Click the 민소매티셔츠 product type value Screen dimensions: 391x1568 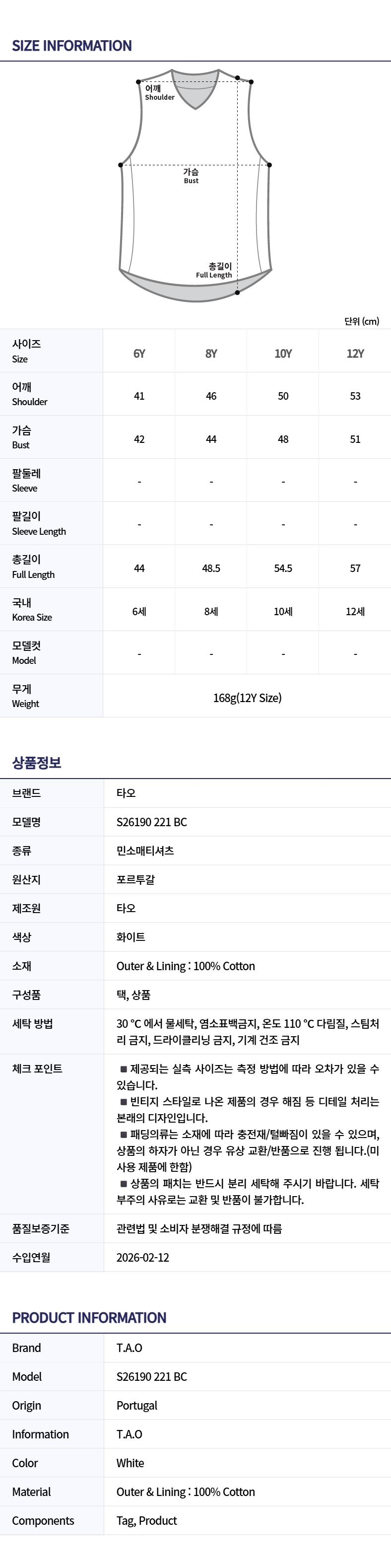pos(145,851)
